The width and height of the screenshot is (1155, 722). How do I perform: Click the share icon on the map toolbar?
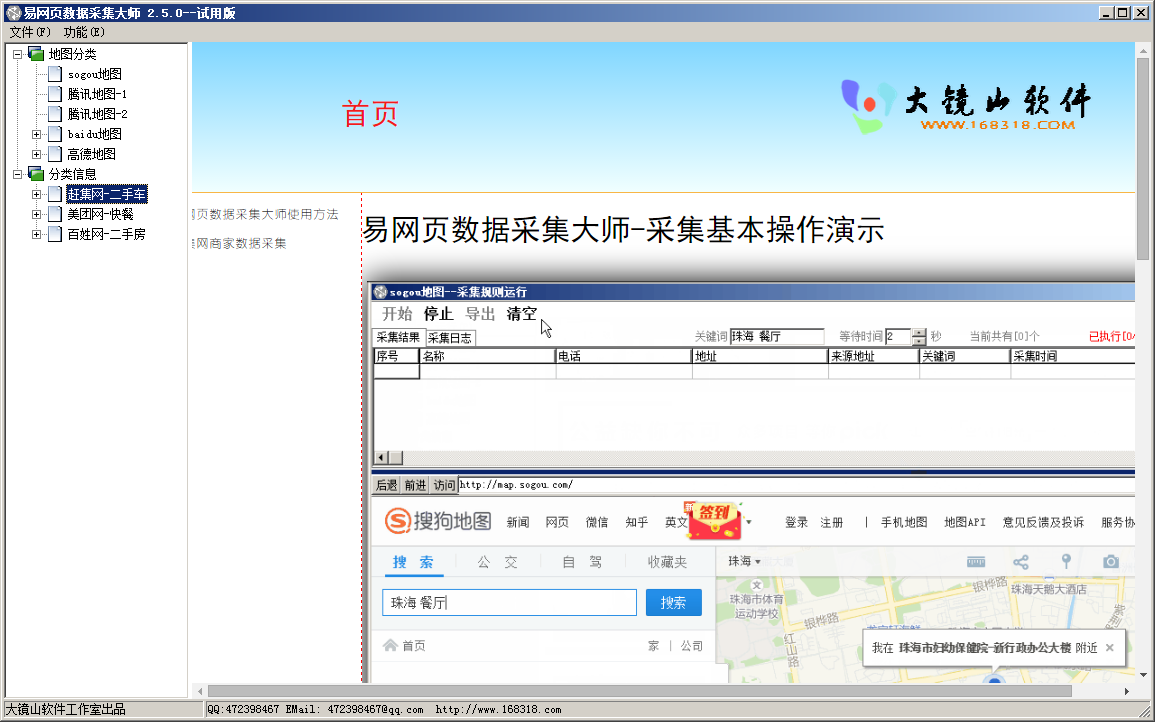(x=1020, y=562)
